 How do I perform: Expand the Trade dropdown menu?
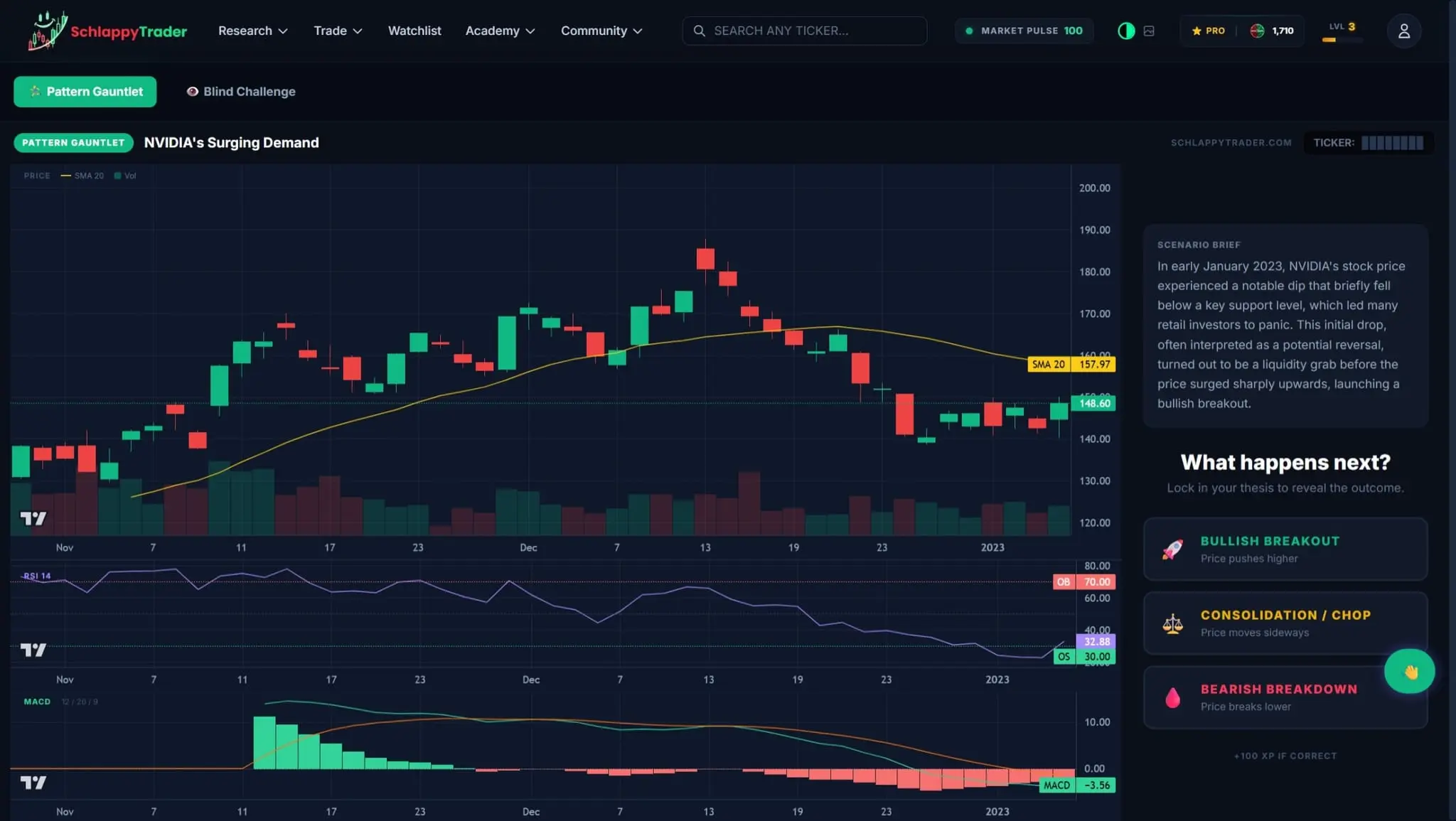338,31
